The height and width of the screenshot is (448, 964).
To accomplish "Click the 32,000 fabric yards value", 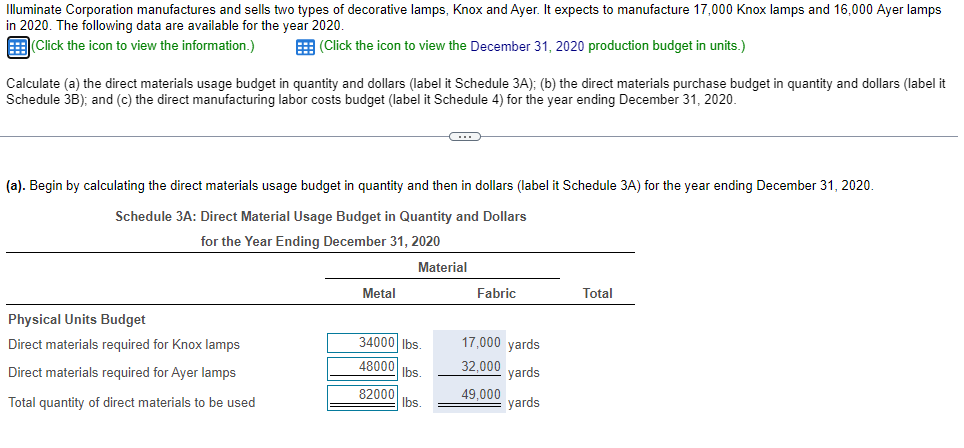I will coord(481,367).
